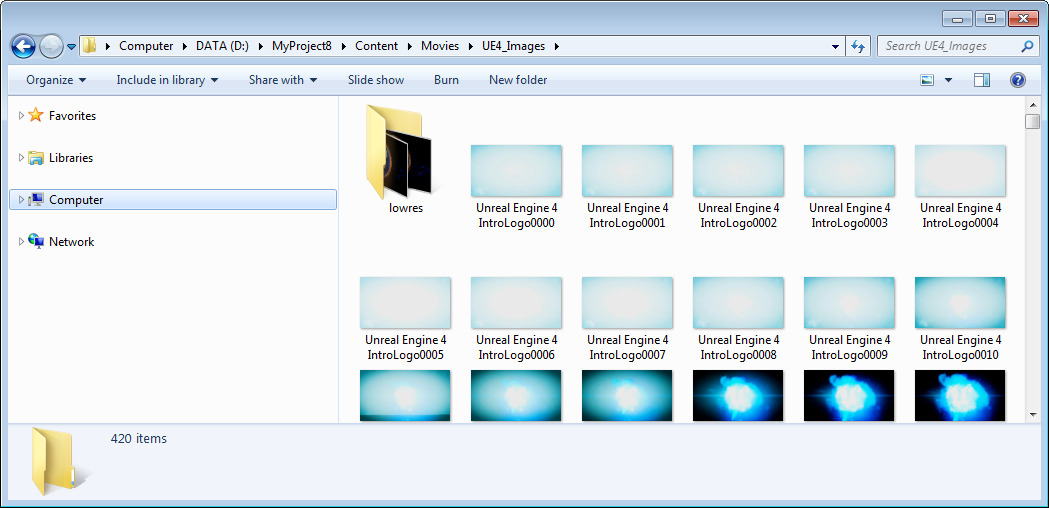Click the Change your view icon
The width and height of the screenshot is (1049, 508).
(927, 80)
